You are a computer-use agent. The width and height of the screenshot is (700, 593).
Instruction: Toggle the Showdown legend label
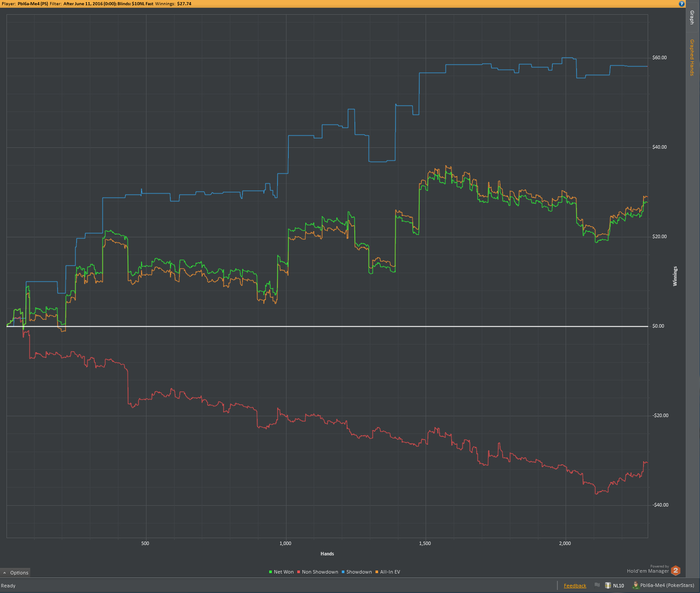(x=359, y=572)
